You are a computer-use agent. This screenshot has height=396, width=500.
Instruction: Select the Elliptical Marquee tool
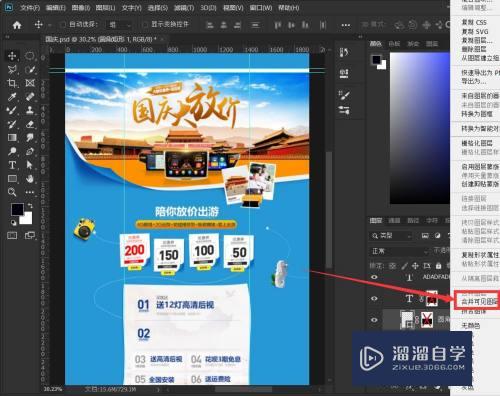(30, 56)
